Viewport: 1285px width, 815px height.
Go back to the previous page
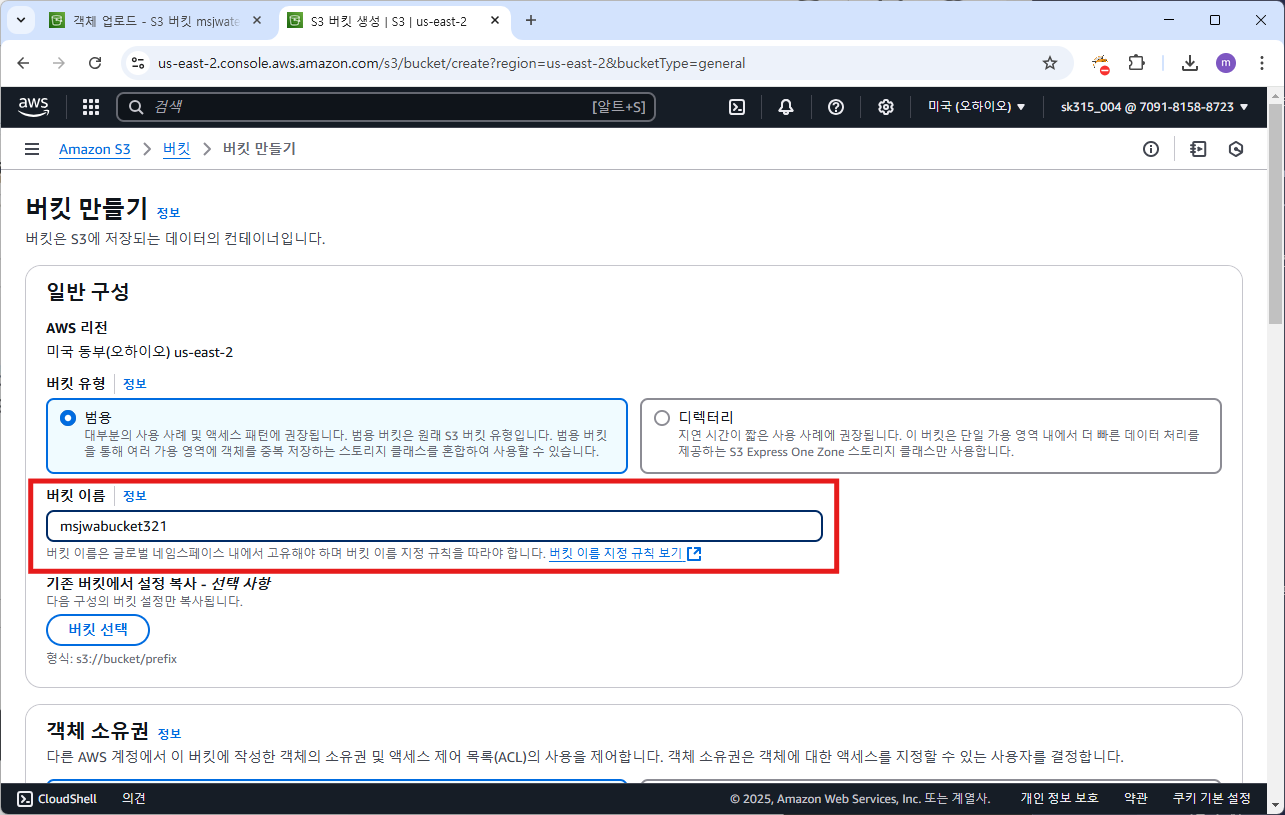[x=24, y=63]
